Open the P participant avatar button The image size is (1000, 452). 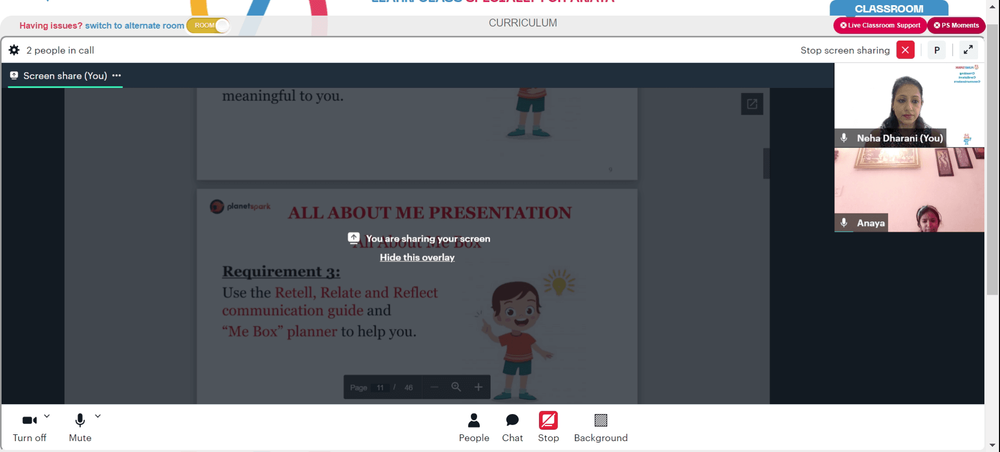tap(936, 50)
